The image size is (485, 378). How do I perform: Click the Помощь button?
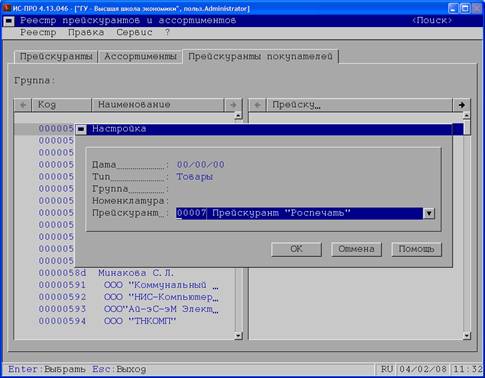pos(416,249)
